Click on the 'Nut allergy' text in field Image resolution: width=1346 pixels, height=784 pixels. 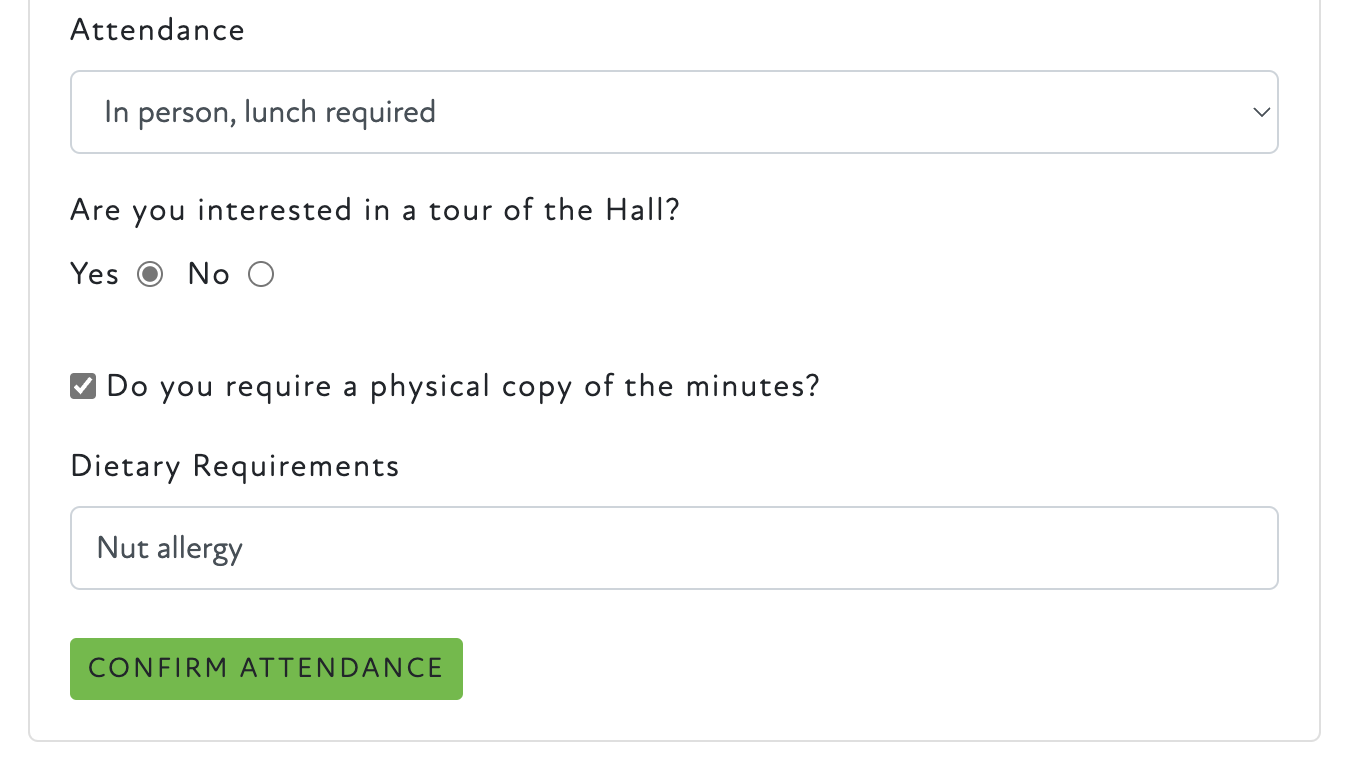pyautogui.click(x=170, y=548)
